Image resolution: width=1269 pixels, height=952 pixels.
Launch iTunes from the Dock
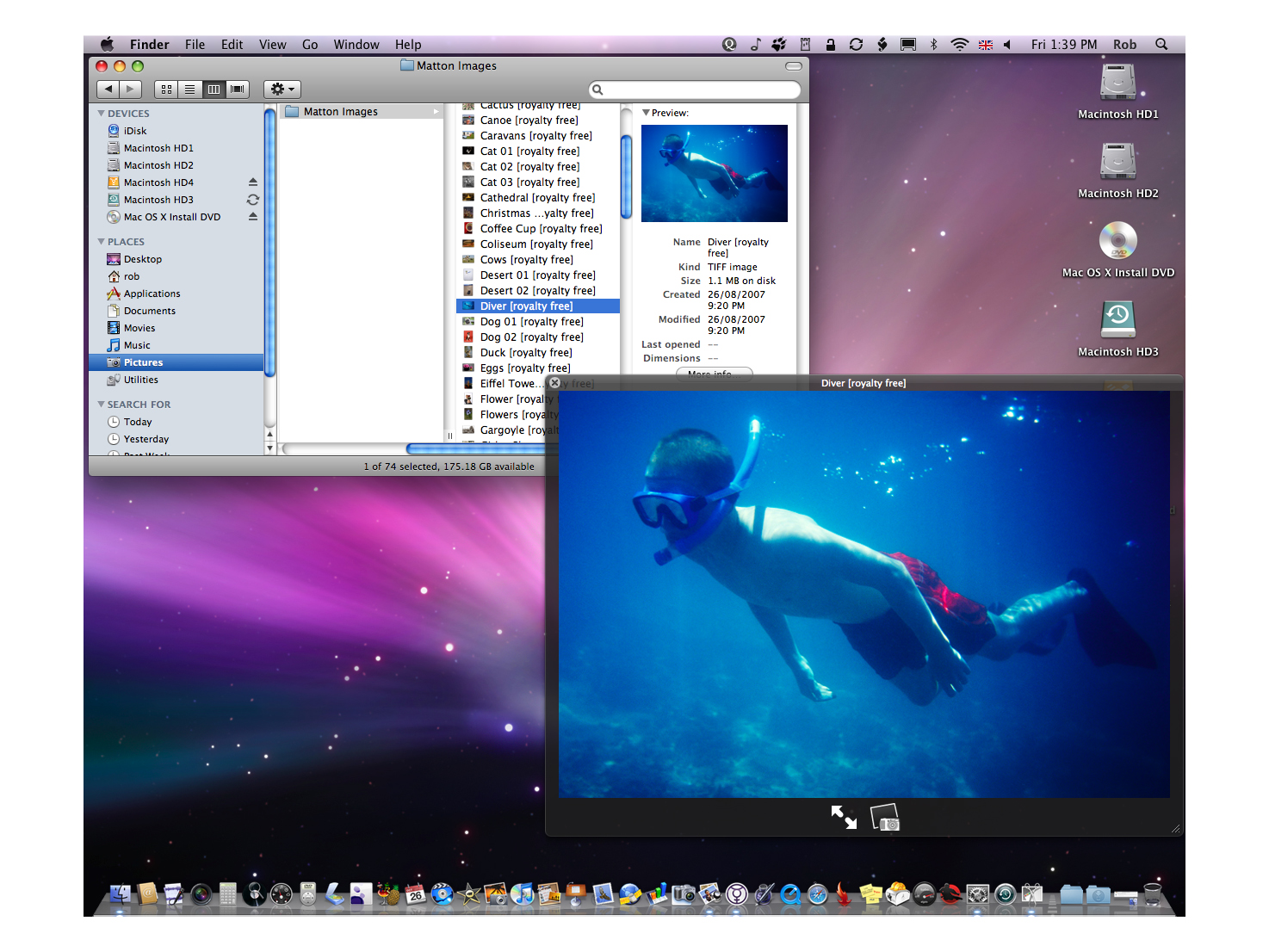point(522,893)
